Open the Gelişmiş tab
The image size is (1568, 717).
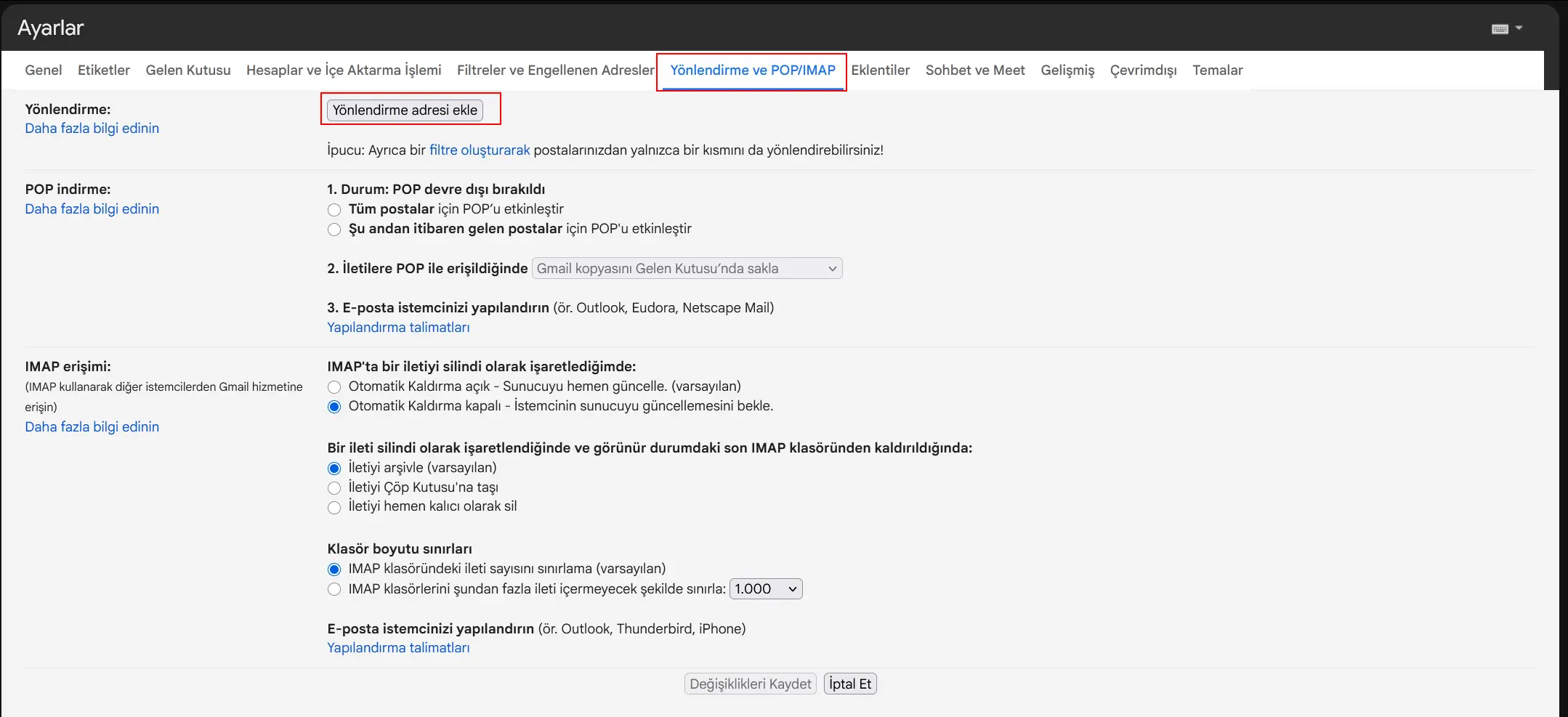pyautogui.click(x=1067, y=70)
